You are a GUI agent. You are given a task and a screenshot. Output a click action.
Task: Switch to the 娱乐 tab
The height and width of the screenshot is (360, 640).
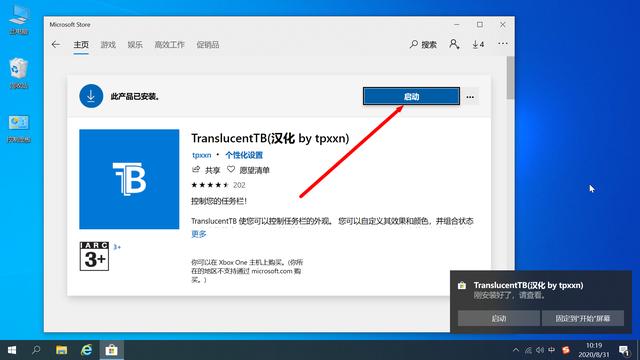[135, 44]
